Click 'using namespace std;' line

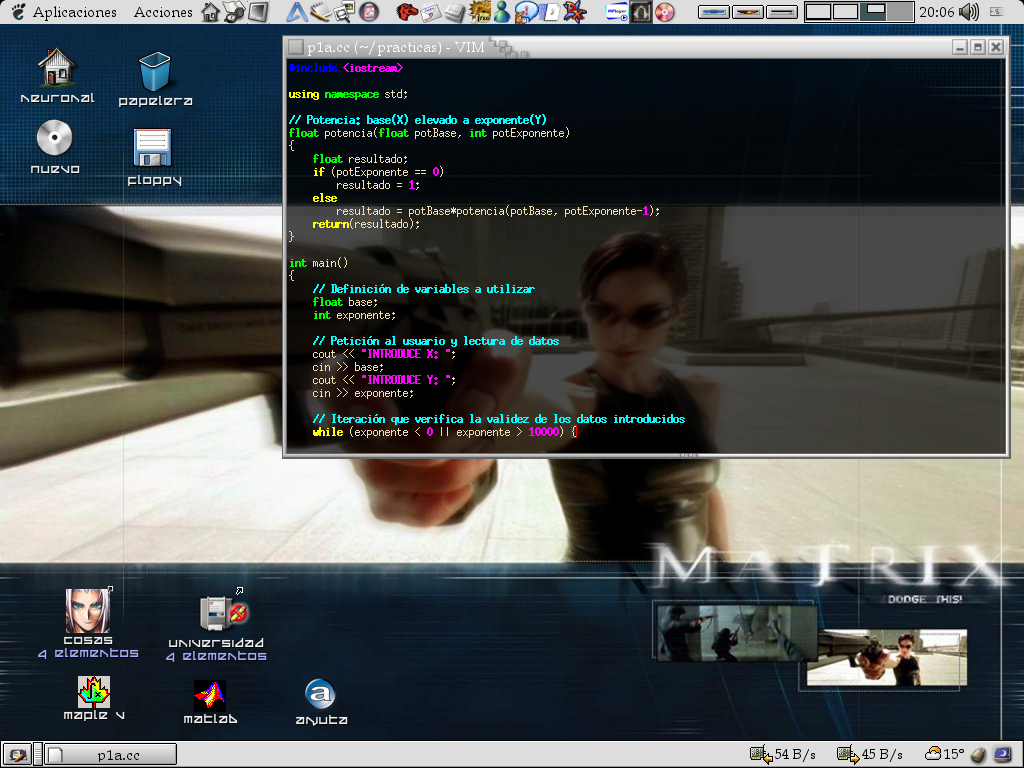(347, 94)
